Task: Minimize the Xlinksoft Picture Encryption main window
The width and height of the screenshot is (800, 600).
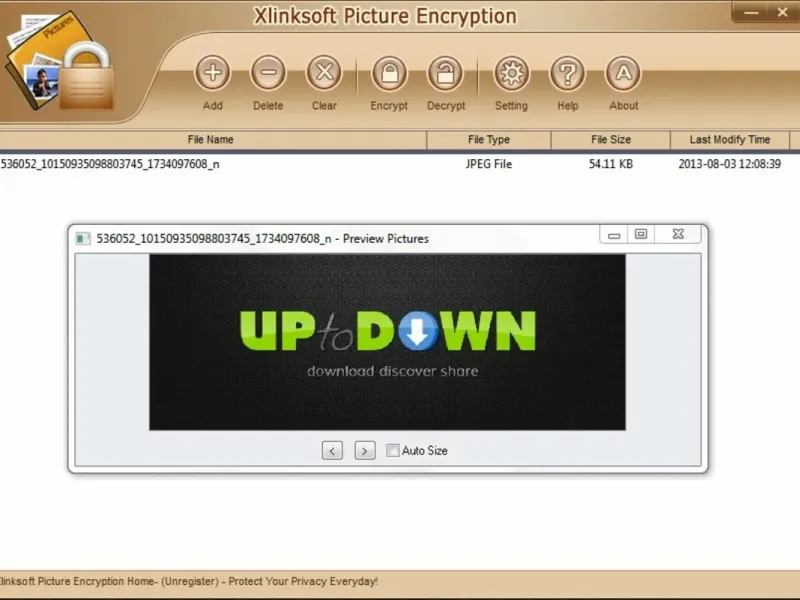Action: coord(751,12)
